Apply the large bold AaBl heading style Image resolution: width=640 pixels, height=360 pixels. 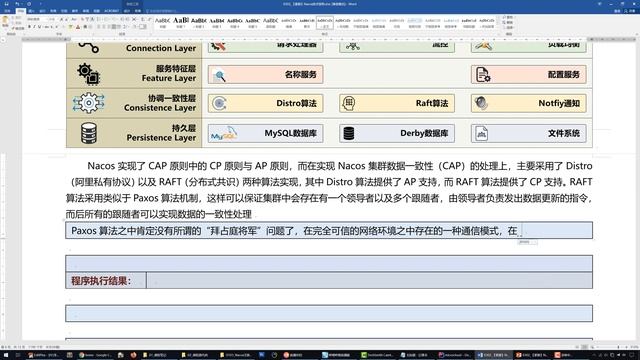click(x=181, y=22)
